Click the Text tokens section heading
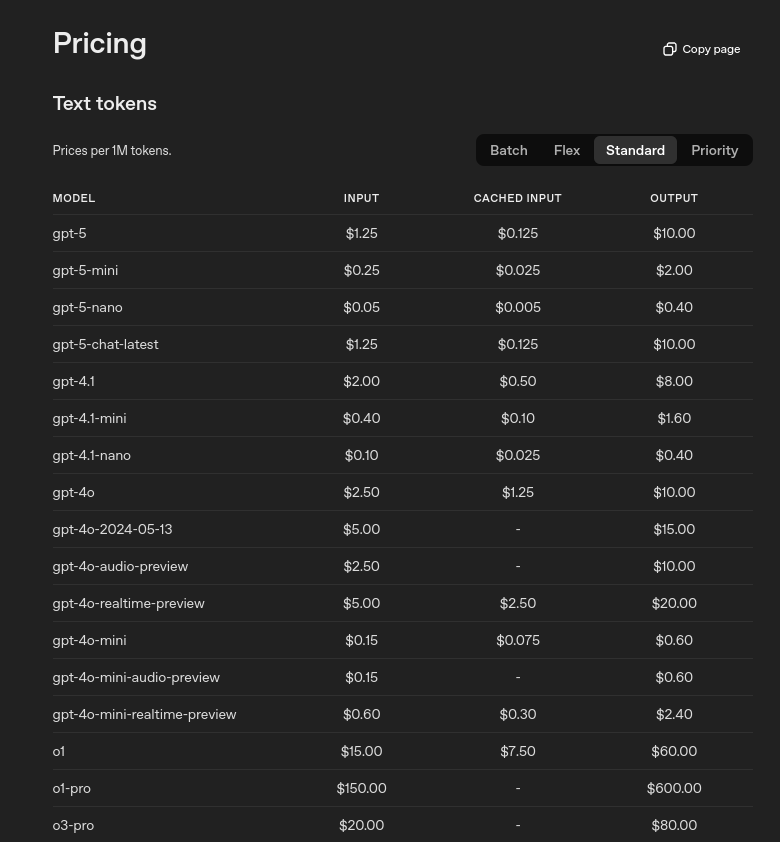This screenshot has height=842, width=780. point(105,104)
